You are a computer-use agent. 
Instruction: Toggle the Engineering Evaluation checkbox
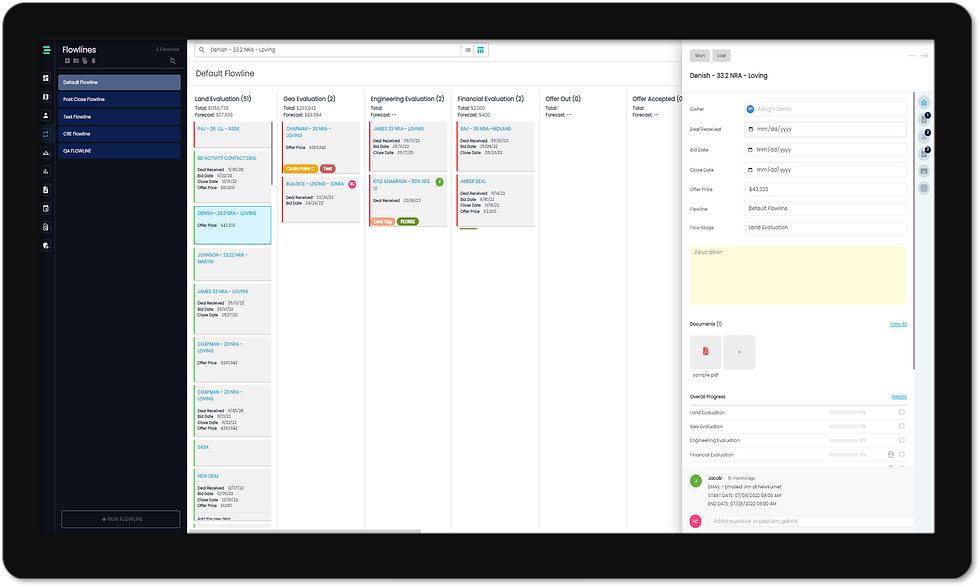(902, 440)
